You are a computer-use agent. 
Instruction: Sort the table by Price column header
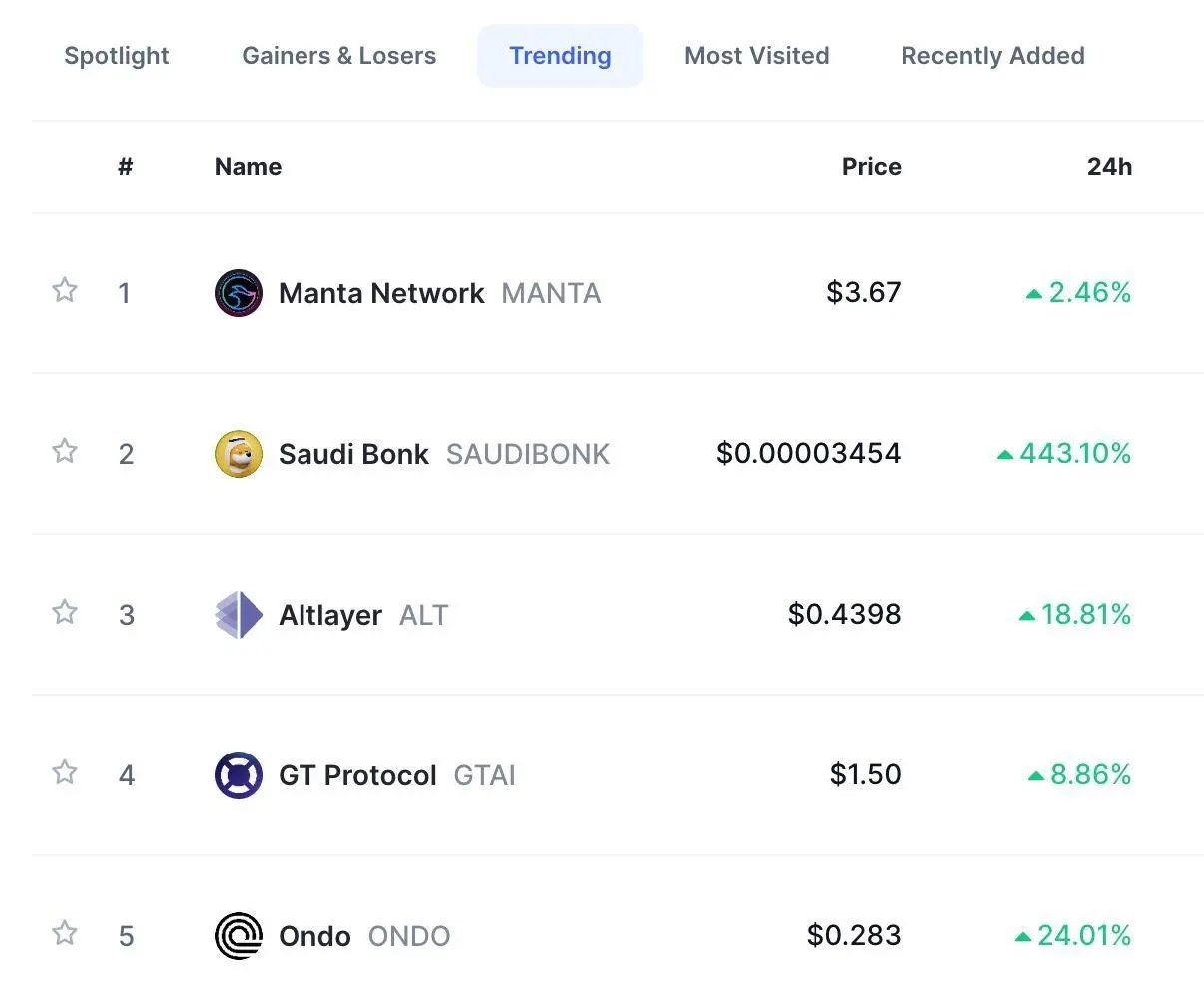[x=872, y=167]
